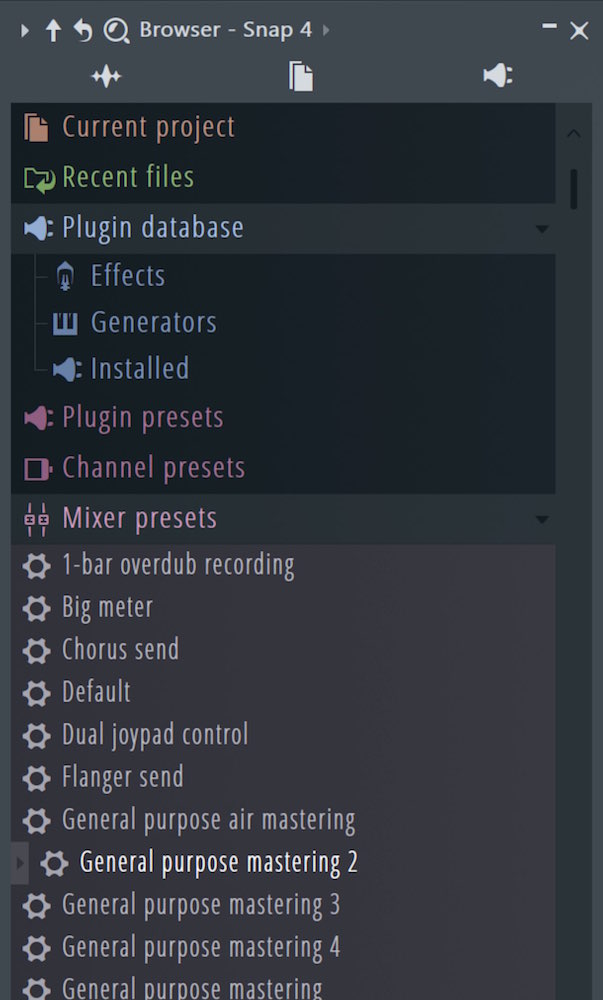Open the audio waveform tab icon
Viewport: 603px width, 1000px height.
pyautogui.click(x=106, y=77)
